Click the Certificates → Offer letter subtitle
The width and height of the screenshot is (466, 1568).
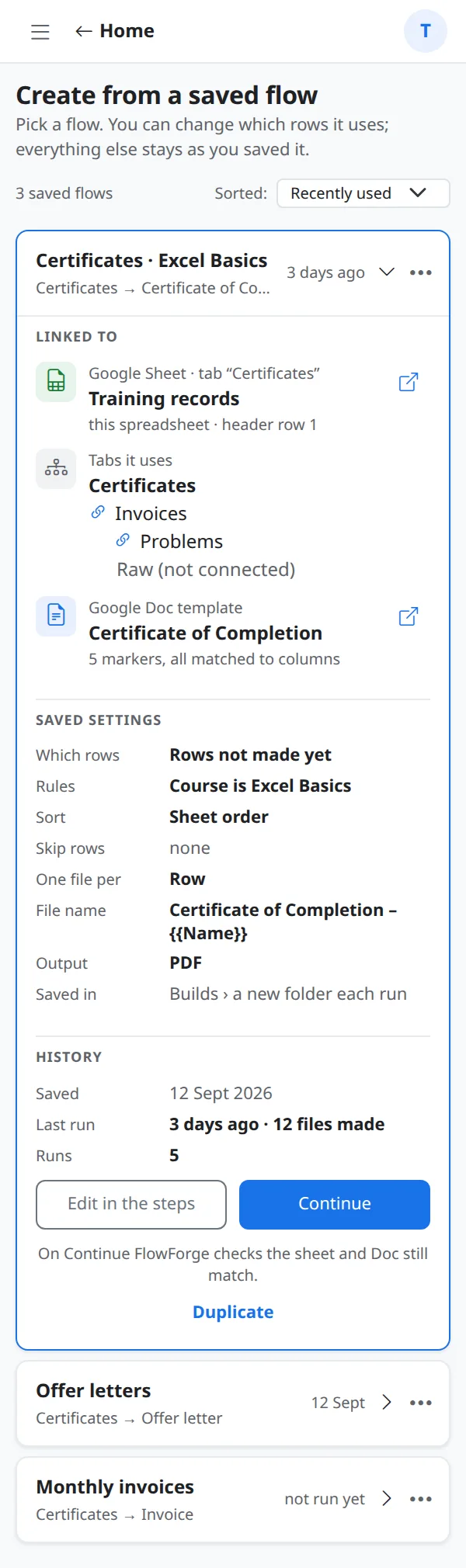[x=129, y=1418]
